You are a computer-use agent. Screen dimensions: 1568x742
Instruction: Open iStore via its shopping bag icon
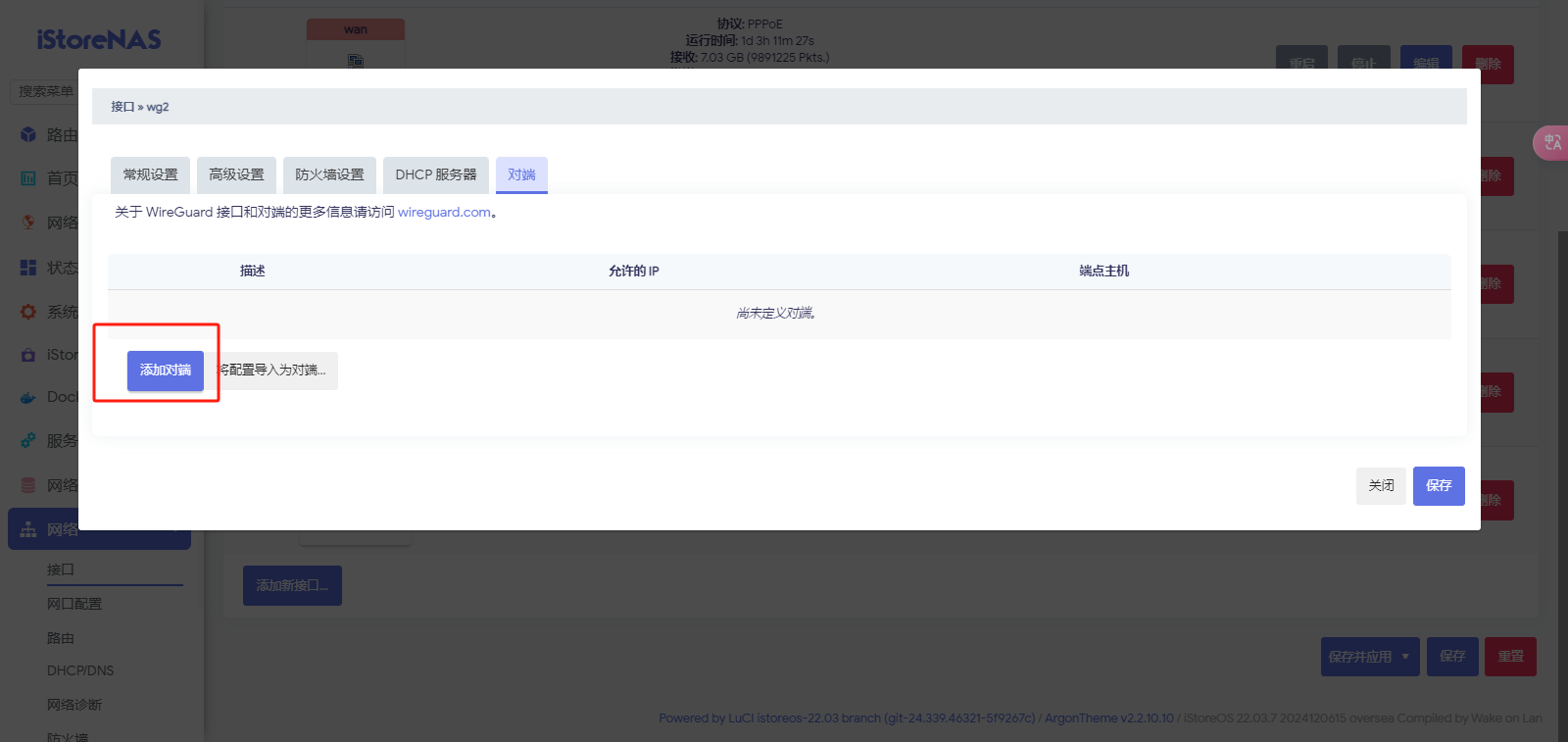28,355
